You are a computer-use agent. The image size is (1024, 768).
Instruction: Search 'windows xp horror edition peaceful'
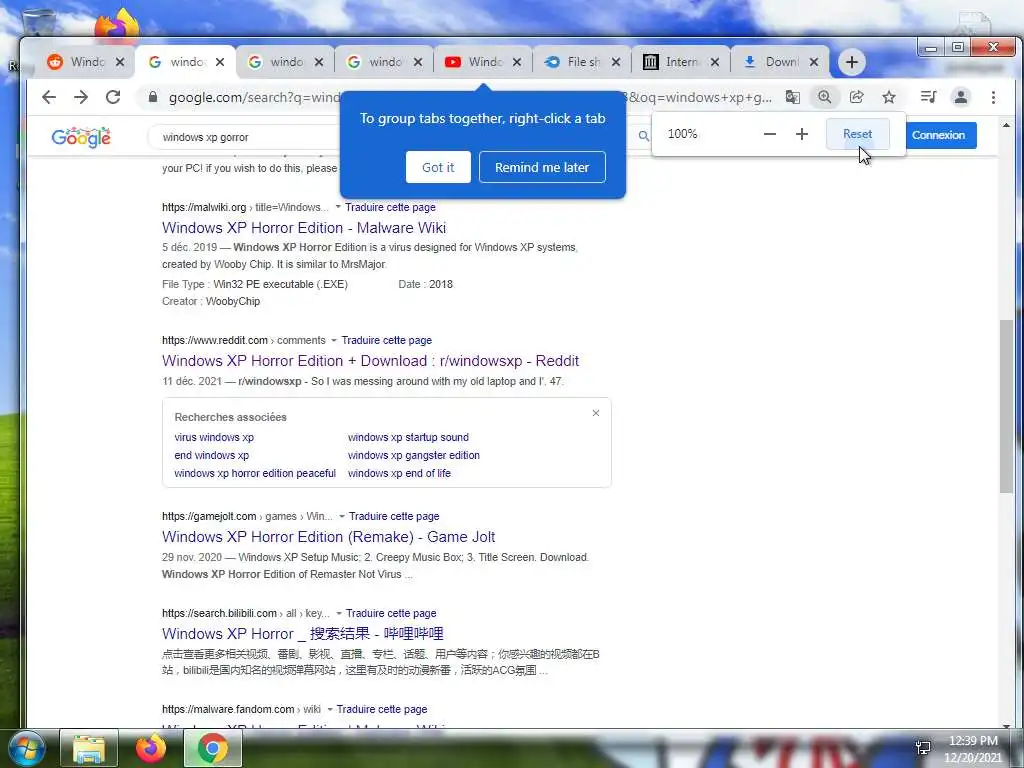click(x=255, y=473)
